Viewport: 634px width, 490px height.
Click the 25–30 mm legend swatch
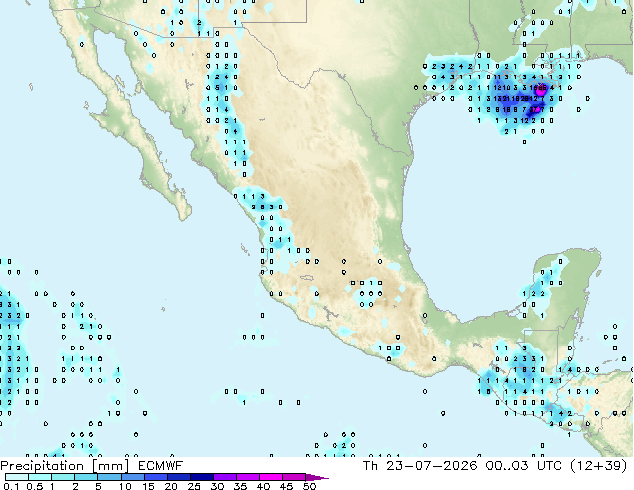(202, 477)
